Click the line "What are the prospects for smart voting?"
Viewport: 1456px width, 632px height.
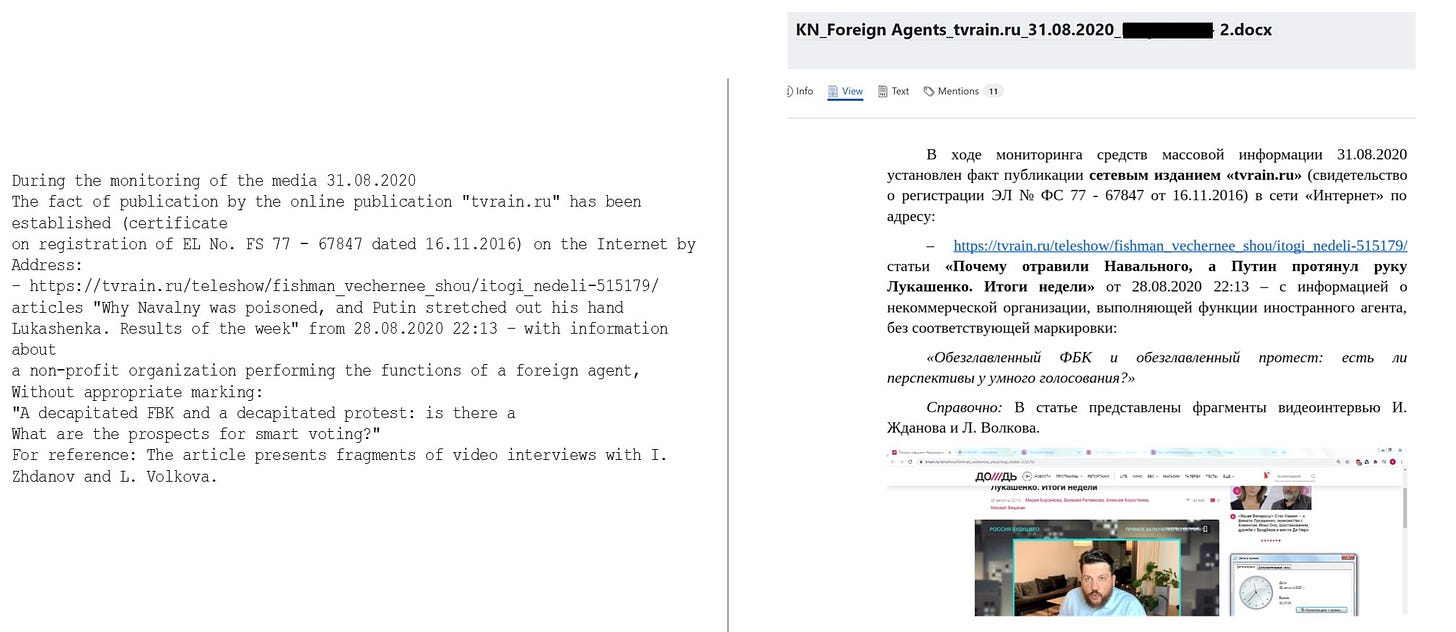pos(196,434)
